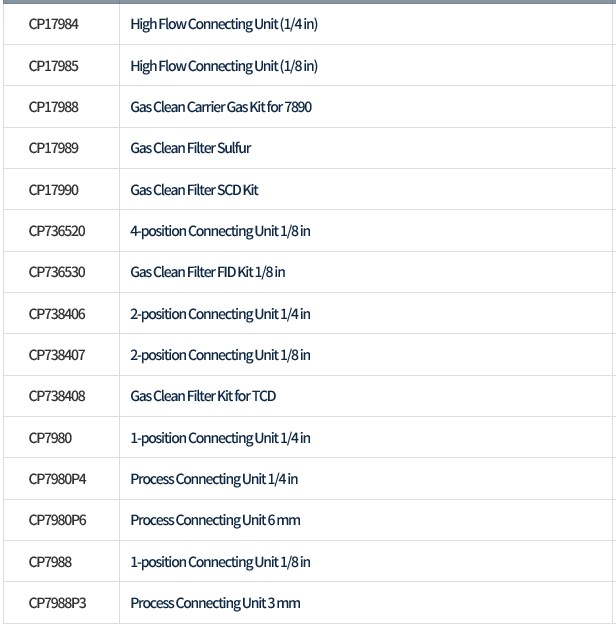Select Process Connecting Unit 1/4 in
This screenshot has width=616, height=627.
coord(214,479)
